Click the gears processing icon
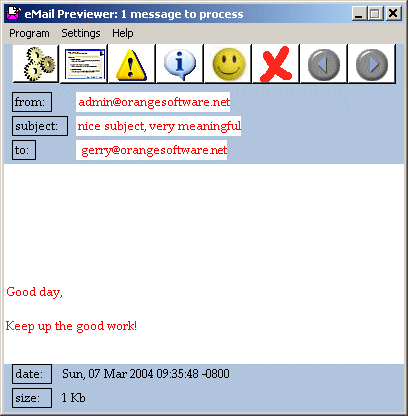 tap(36, 63)
